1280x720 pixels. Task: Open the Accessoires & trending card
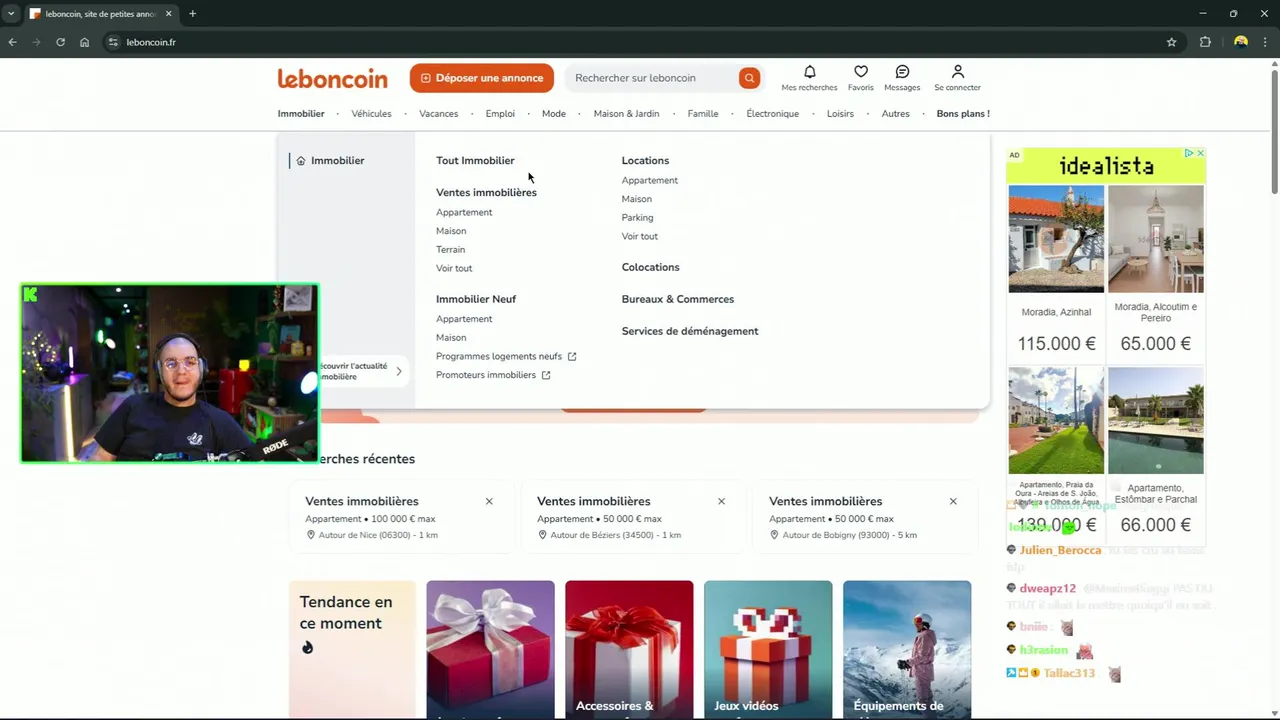point(629,648)
